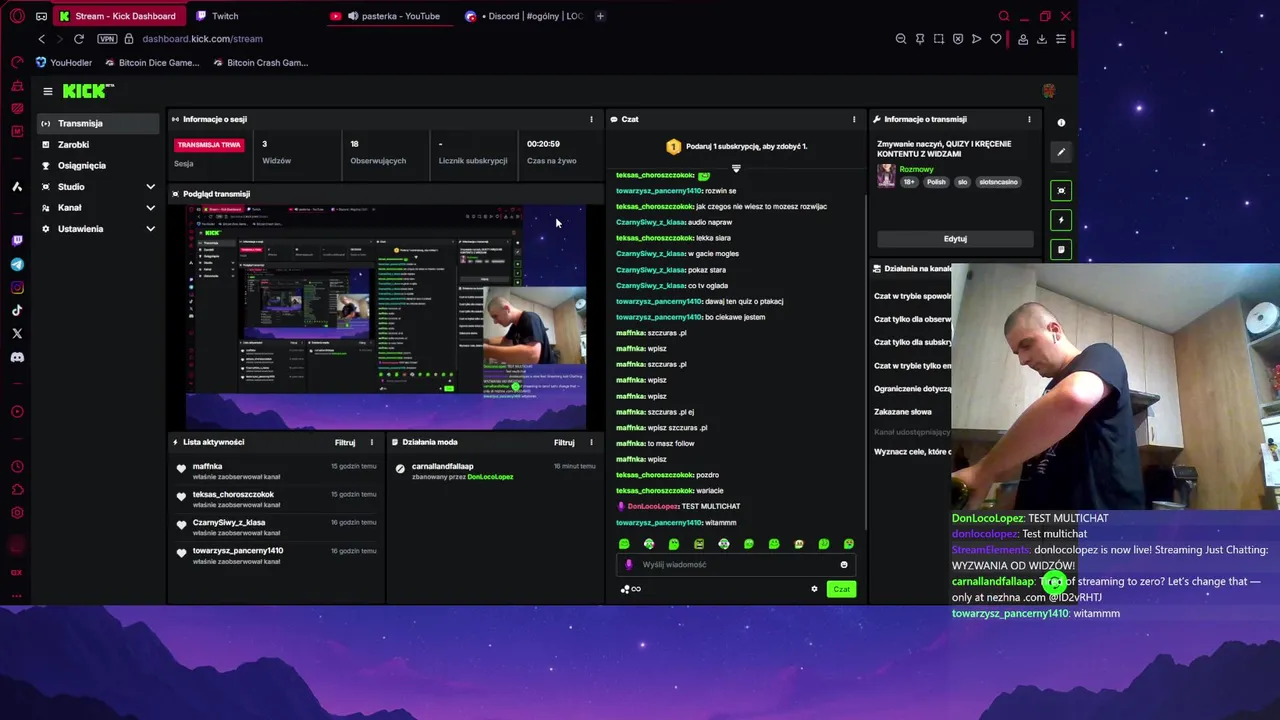Open the YouHodler bookmark

click(x=64, y=63)
